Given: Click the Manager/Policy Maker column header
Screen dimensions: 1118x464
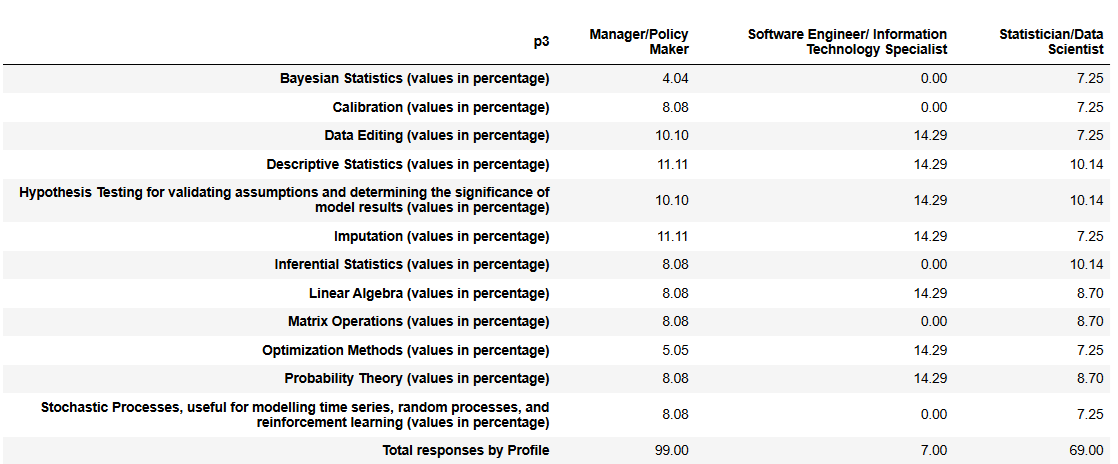Looking at the screenshot, I should point(639,42).
